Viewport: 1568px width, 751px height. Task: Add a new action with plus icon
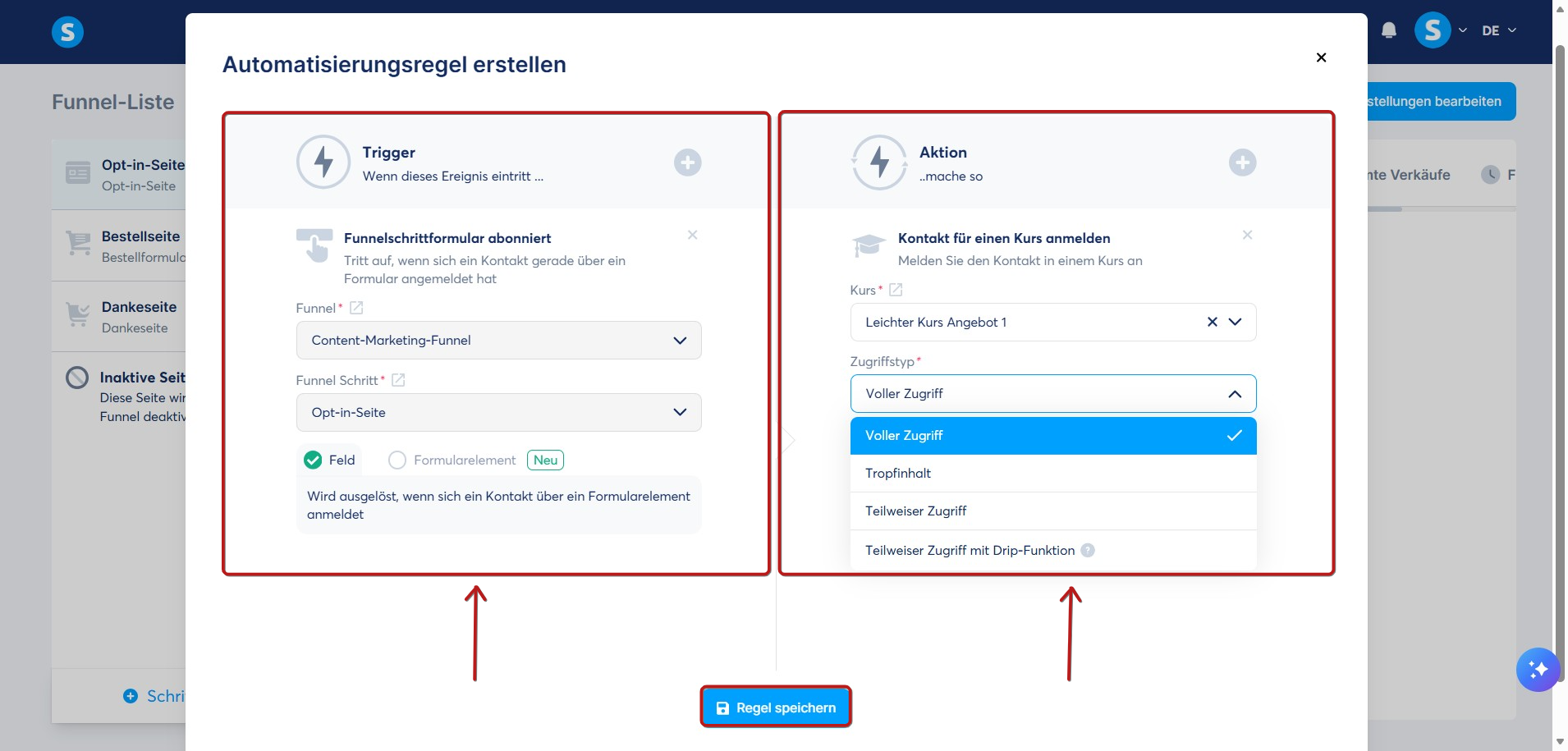[x=1243, y=163]
